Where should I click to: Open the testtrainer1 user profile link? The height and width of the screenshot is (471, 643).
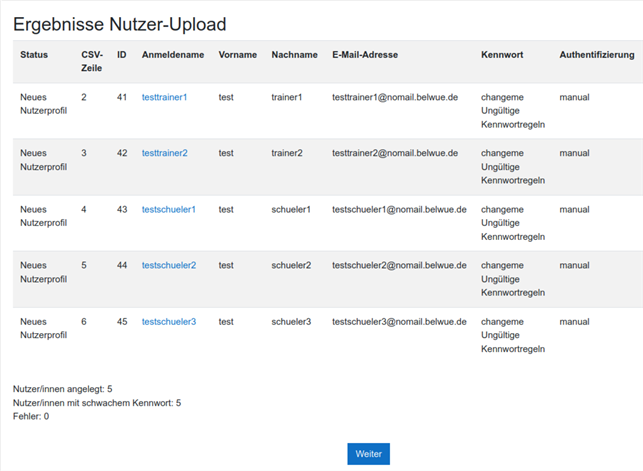click(x=164, y=98)
